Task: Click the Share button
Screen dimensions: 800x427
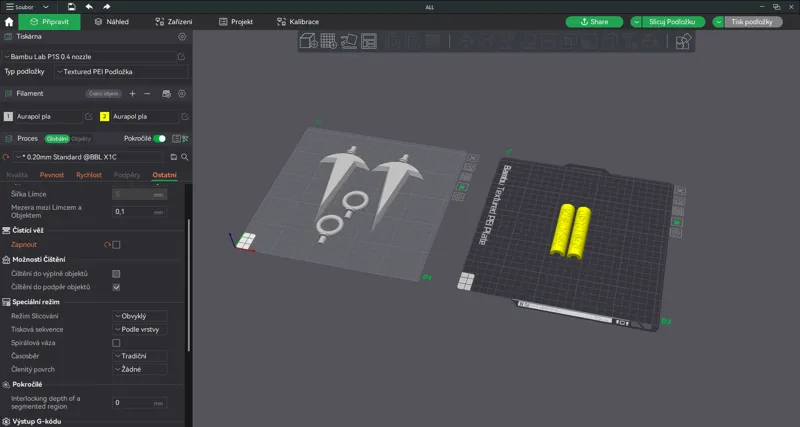Action: (594, 22)
